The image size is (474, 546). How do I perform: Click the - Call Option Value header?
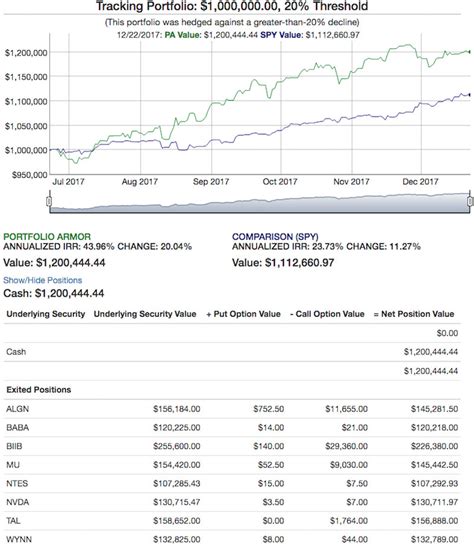tap(327, 314)
